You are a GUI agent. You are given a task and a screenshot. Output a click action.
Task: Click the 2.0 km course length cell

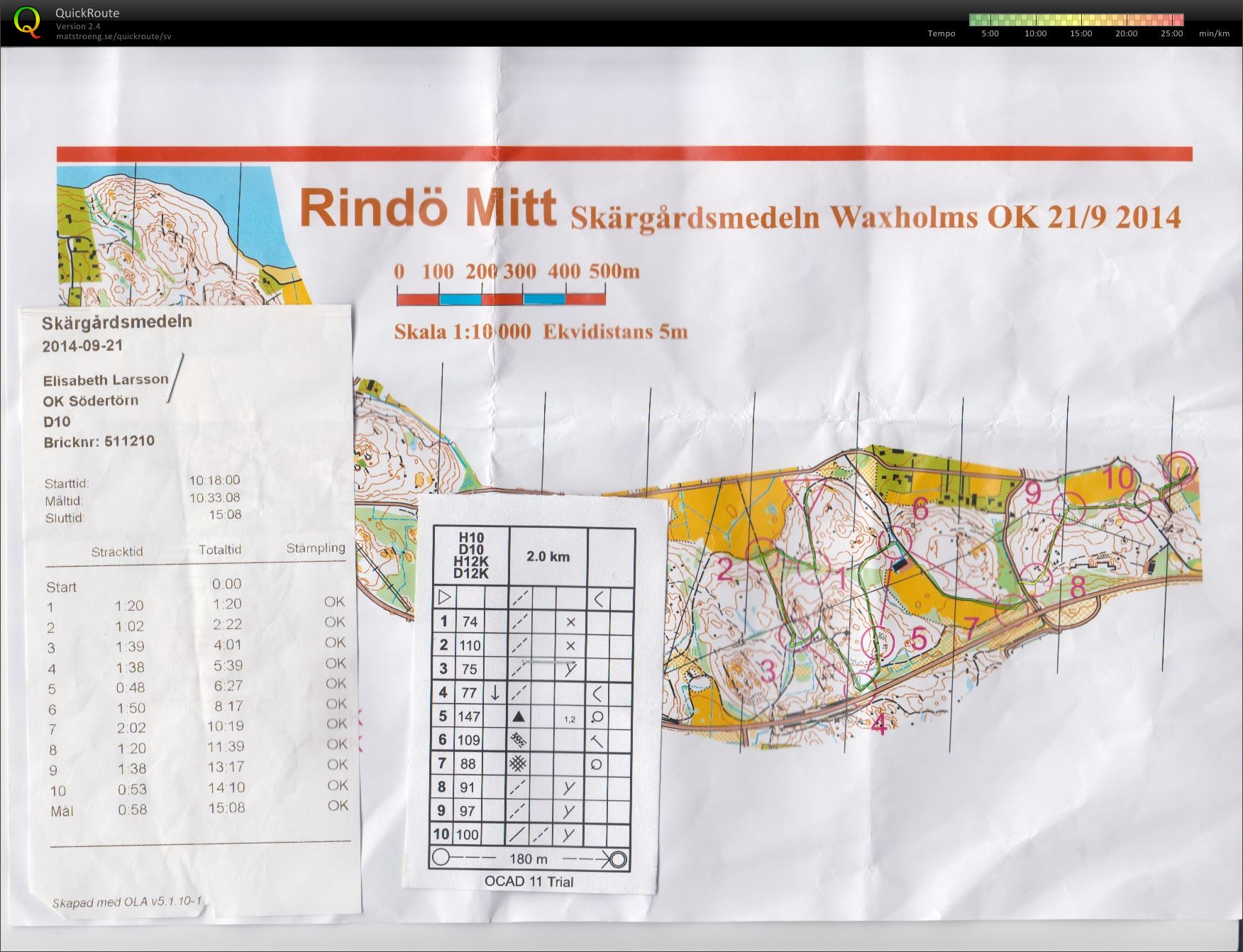[x=548, y=557]
